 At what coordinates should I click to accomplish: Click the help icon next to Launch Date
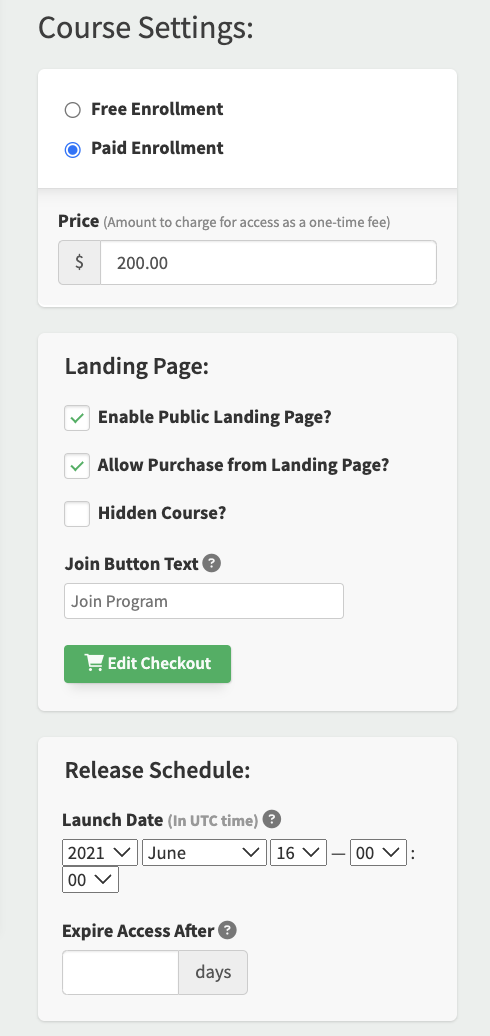271,819
